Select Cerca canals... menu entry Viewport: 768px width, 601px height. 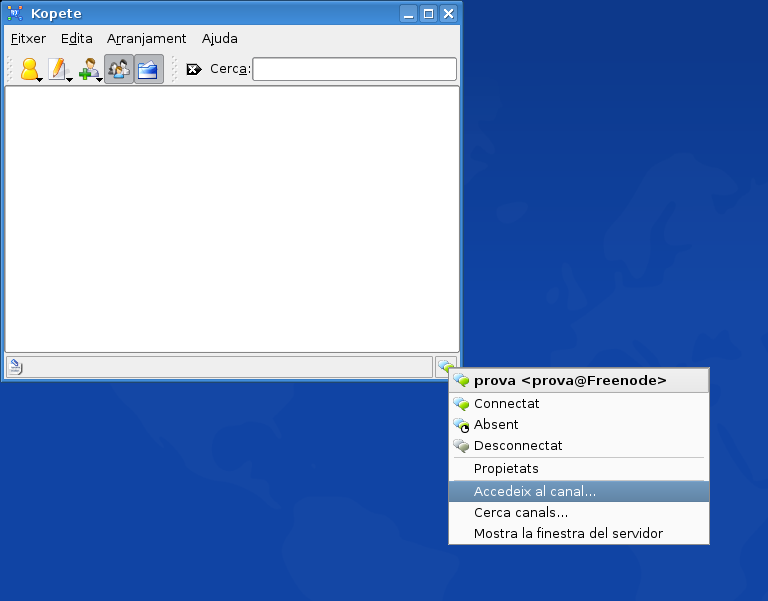(579, 512)
